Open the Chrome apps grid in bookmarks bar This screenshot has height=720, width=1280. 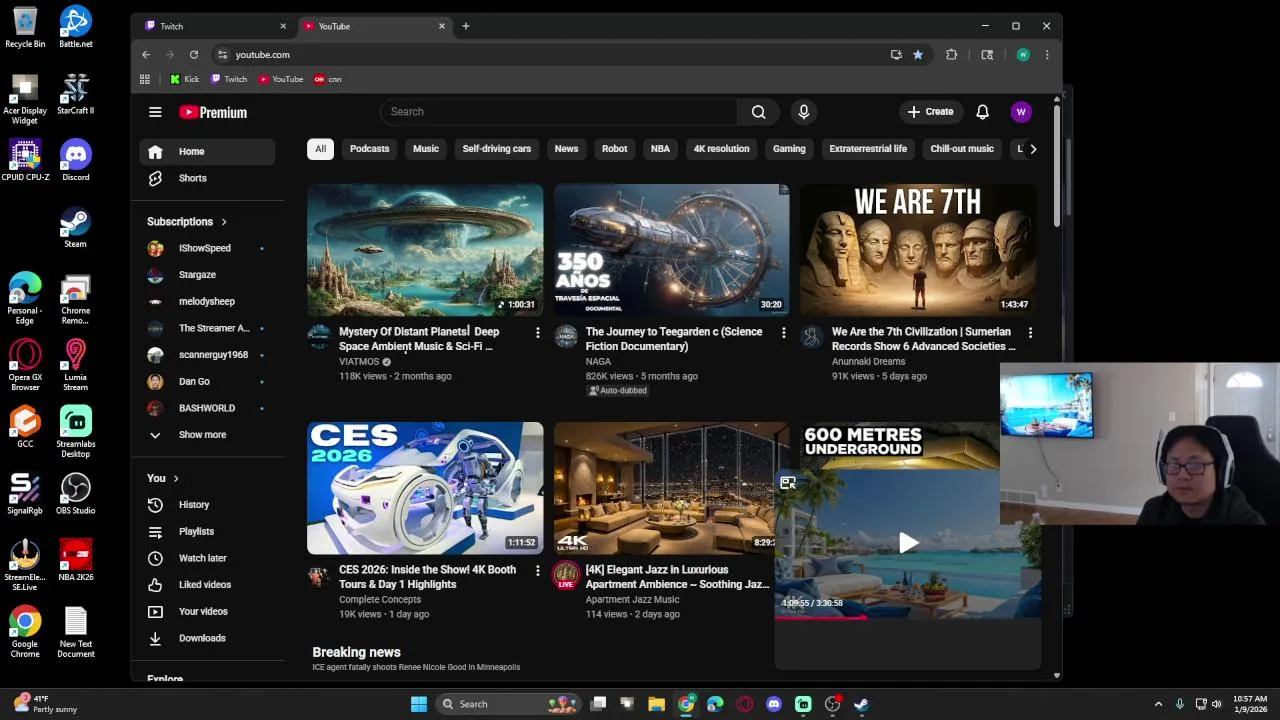pyautogui.click(x=145, y=79)
